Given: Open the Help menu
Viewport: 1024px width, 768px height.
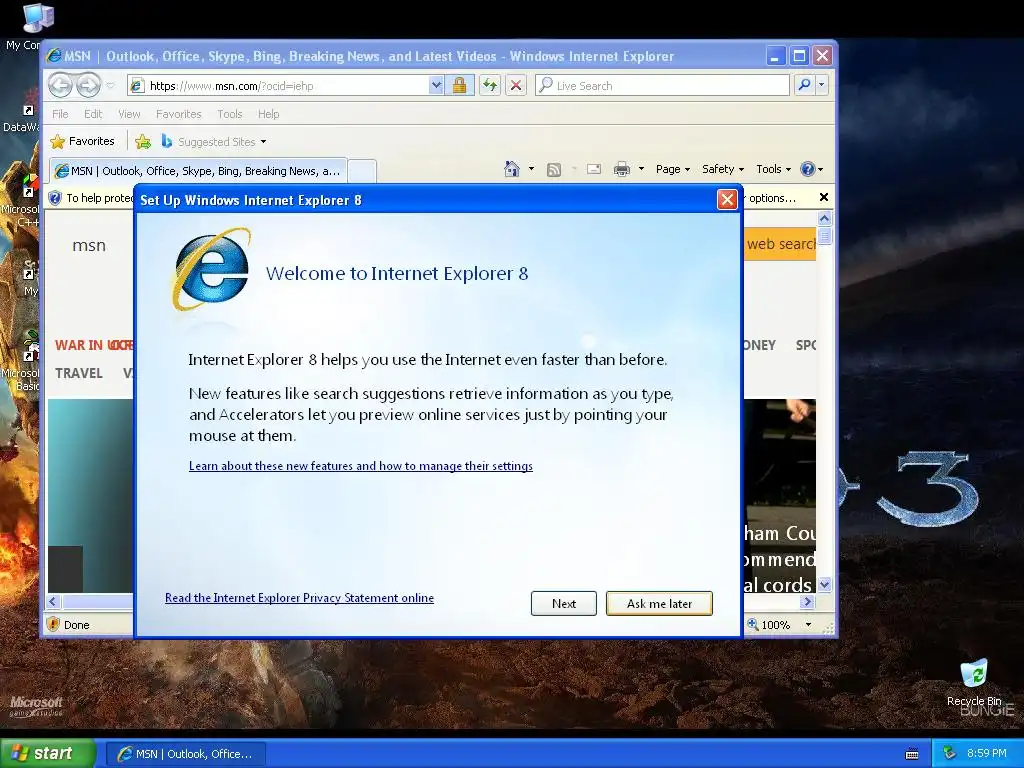Looking at the screenshot, I should click(x=268, y=114).
